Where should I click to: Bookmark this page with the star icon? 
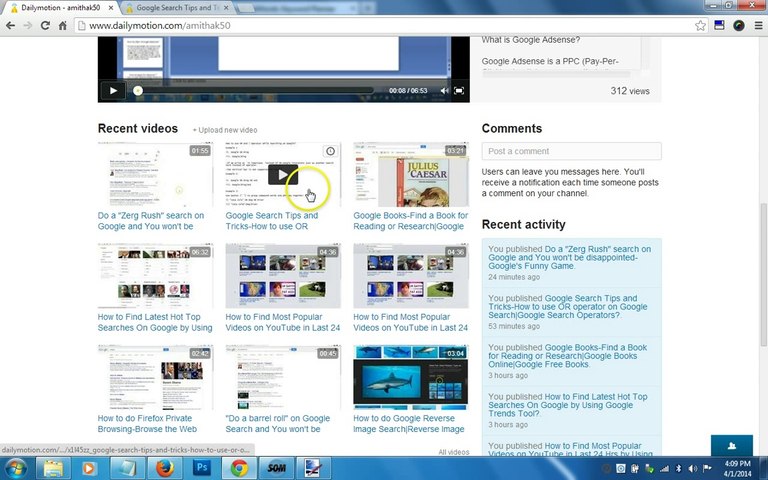pos(700,25)
